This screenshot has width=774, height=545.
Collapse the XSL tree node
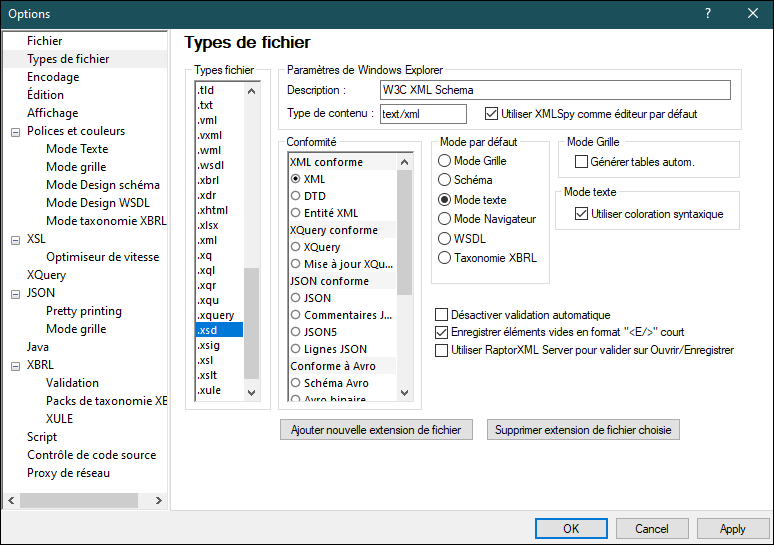(15, 239)
